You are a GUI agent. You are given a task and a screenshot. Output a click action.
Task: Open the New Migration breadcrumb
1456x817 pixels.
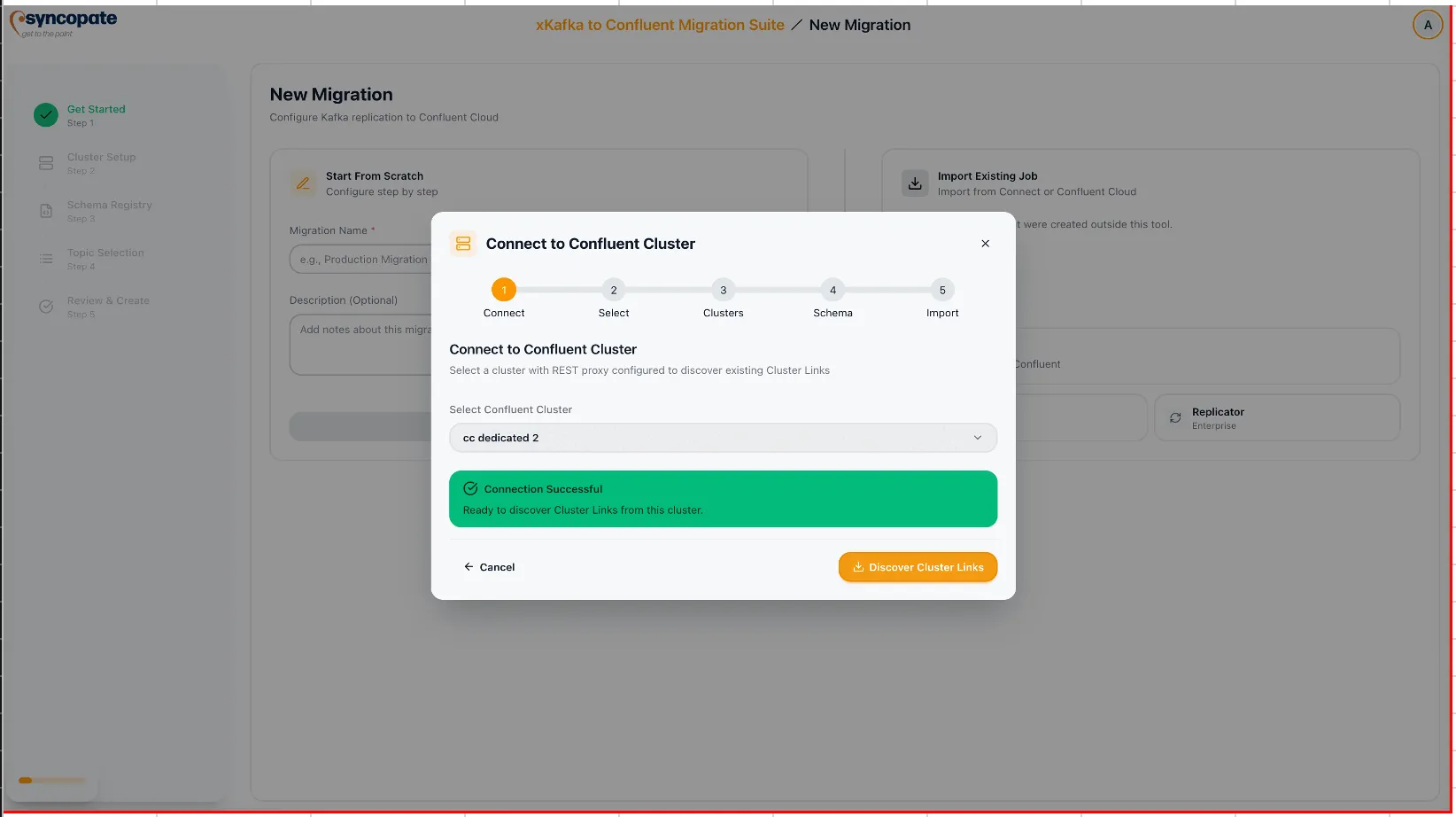pyautogui.click(x=859, y=25)
